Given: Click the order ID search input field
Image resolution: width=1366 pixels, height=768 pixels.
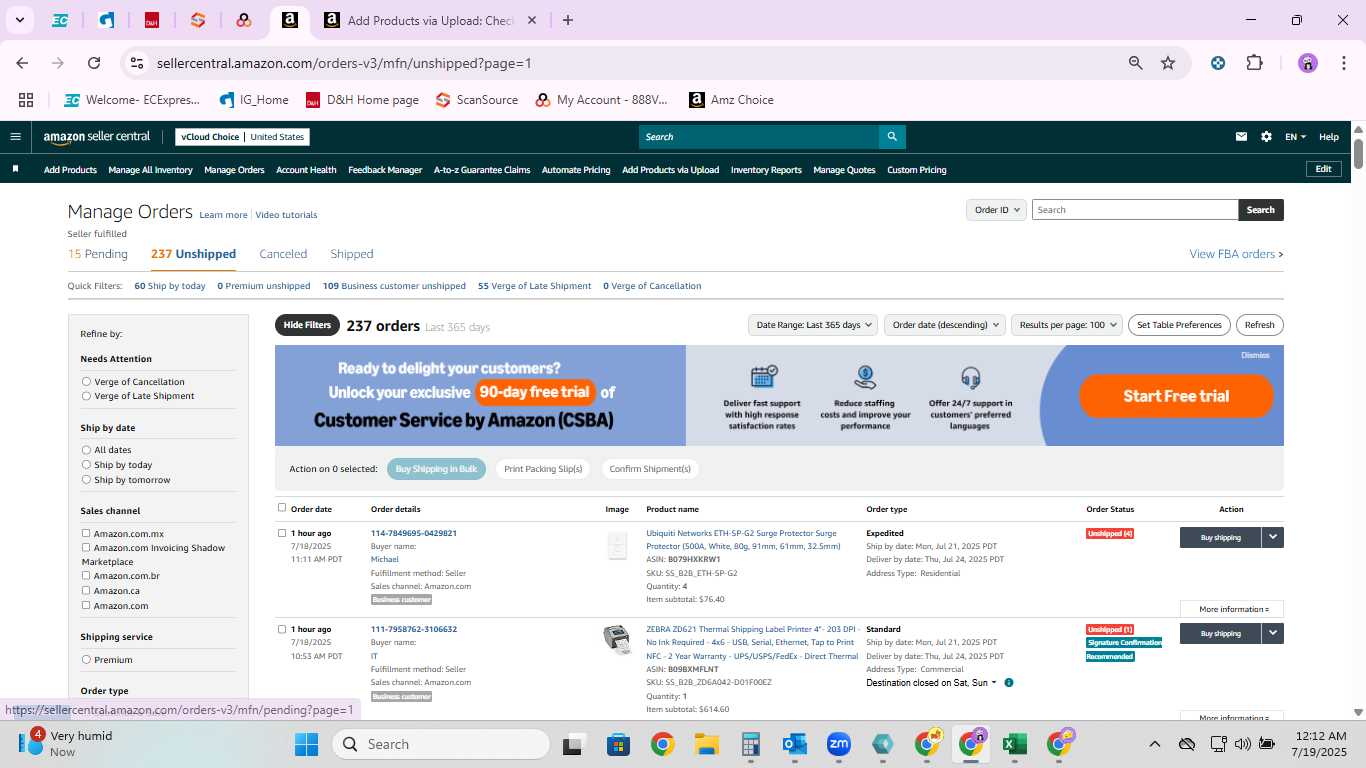Looking at the screenshot, I should tap(1135, 210).
